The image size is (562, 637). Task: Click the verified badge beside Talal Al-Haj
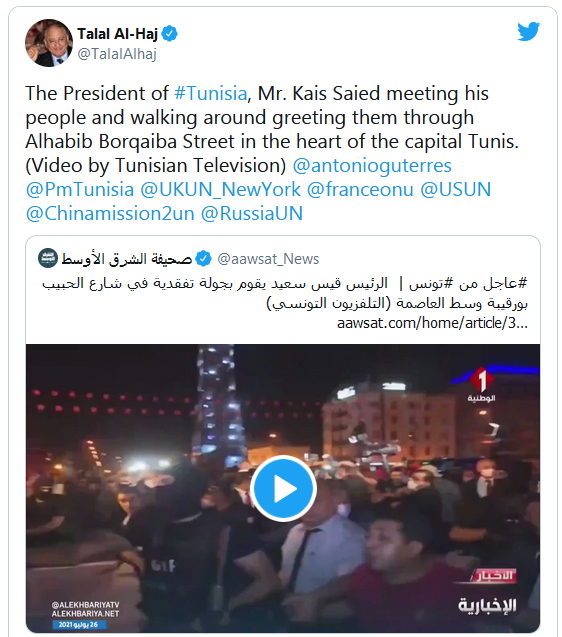click(169, 34)
